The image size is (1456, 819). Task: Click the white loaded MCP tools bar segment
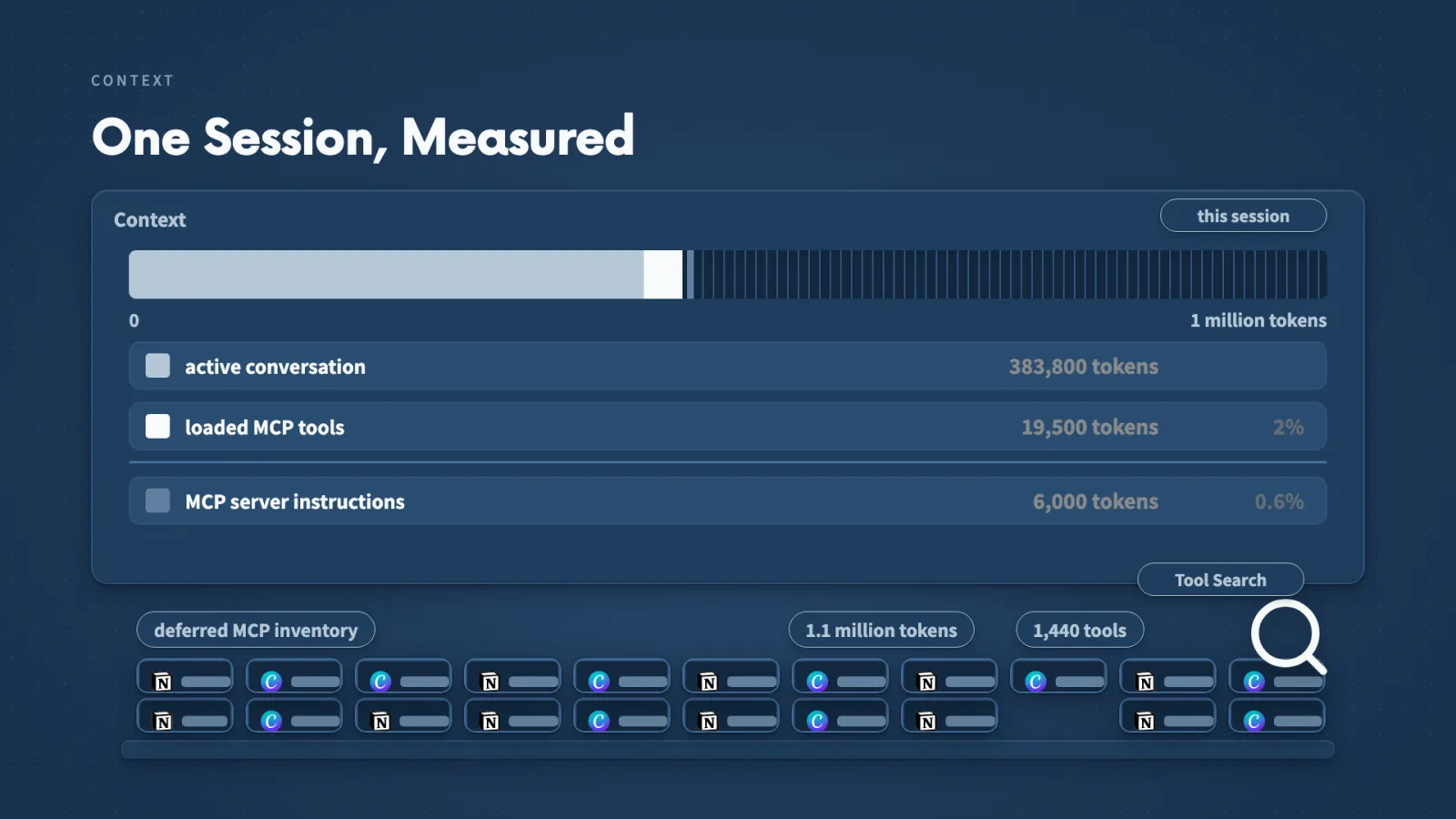pos(662,274)
